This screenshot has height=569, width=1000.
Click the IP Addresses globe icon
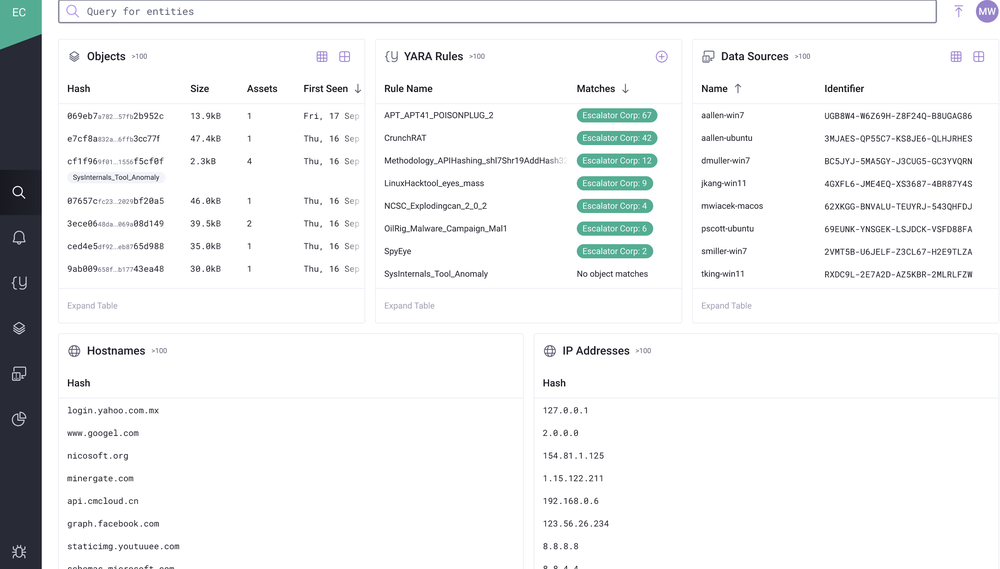(550, 351)
